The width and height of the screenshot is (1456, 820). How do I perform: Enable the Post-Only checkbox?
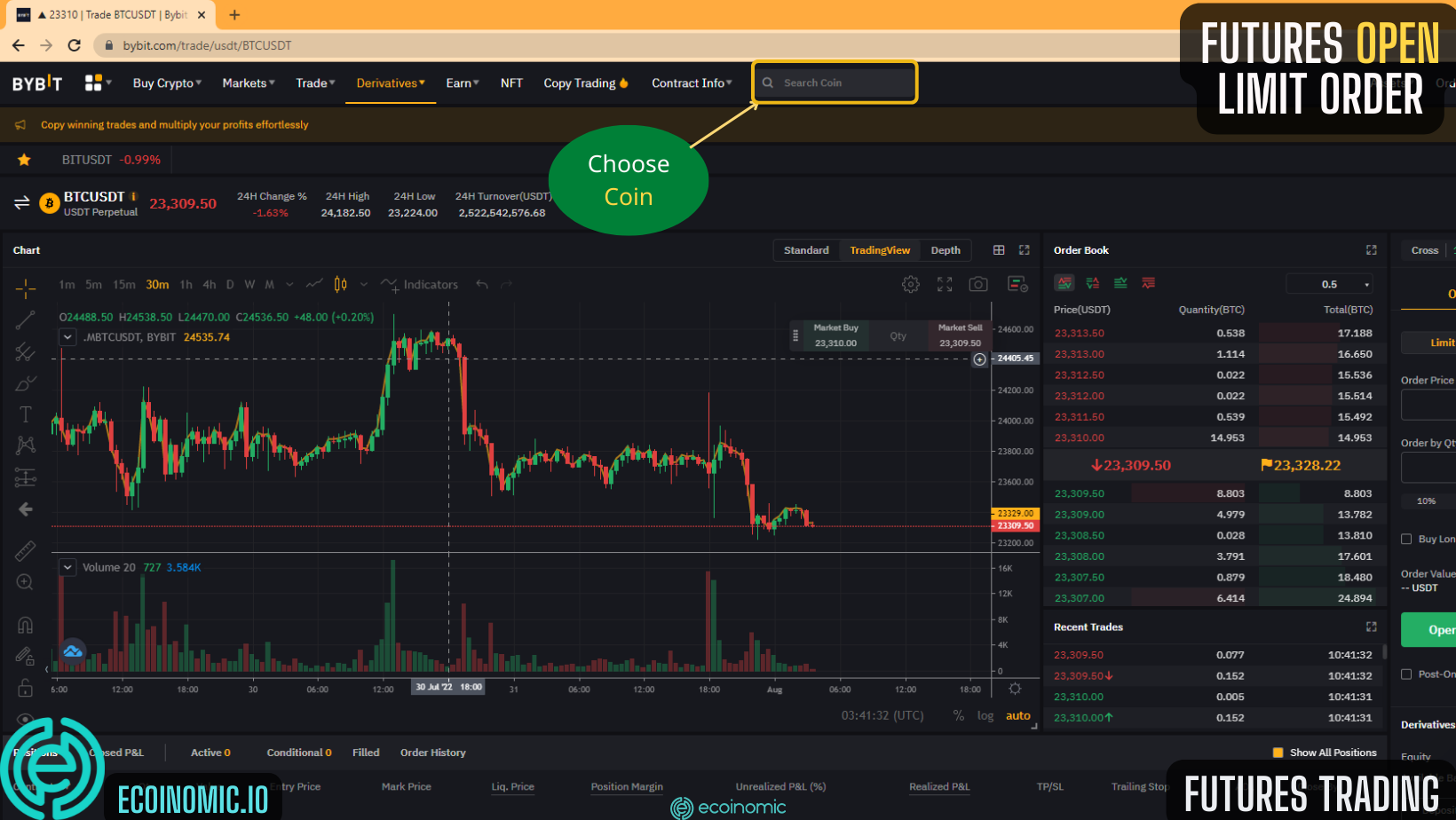[1406, 674]
